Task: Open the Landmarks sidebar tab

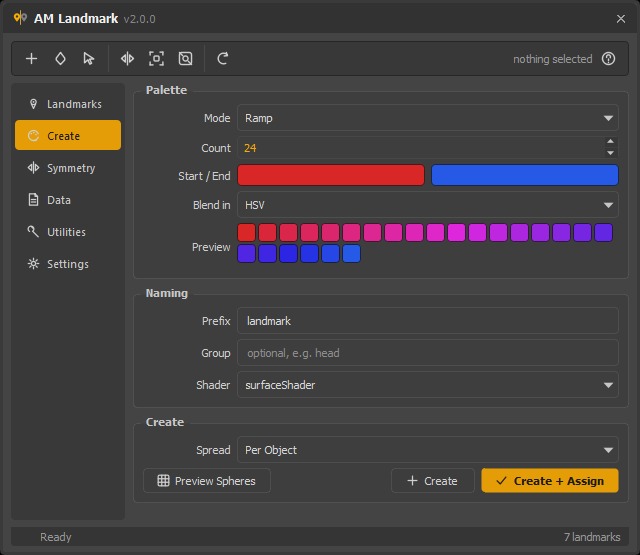Action: pyautogui.click(x=68, y=104)
